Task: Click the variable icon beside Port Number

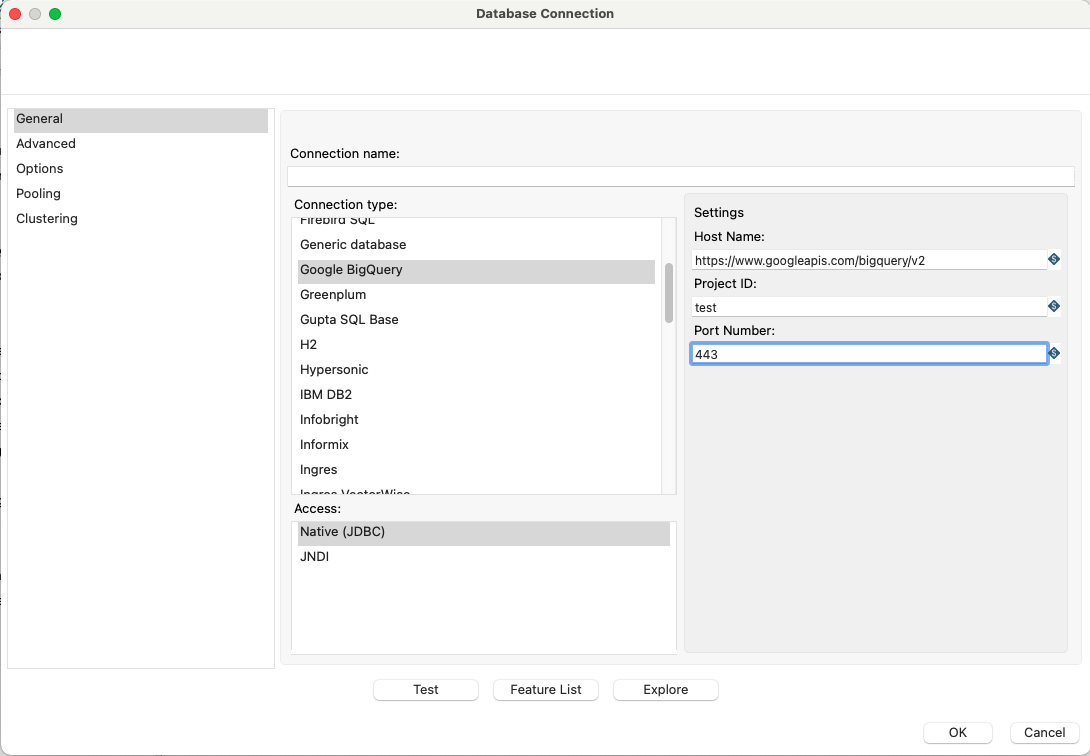Action: [1054, 353]
